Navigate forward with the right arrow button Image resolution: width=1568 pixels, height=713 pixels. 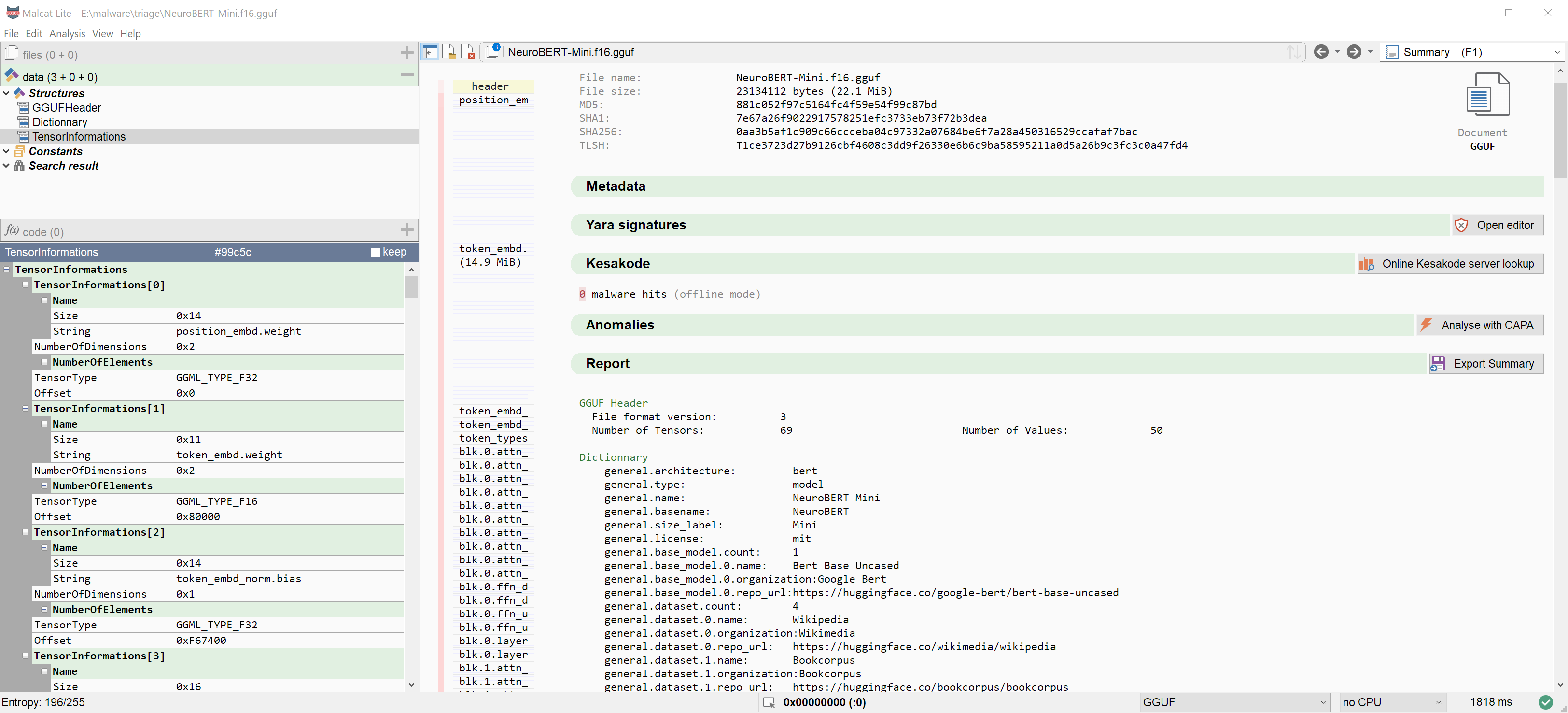pos(1353,52)
